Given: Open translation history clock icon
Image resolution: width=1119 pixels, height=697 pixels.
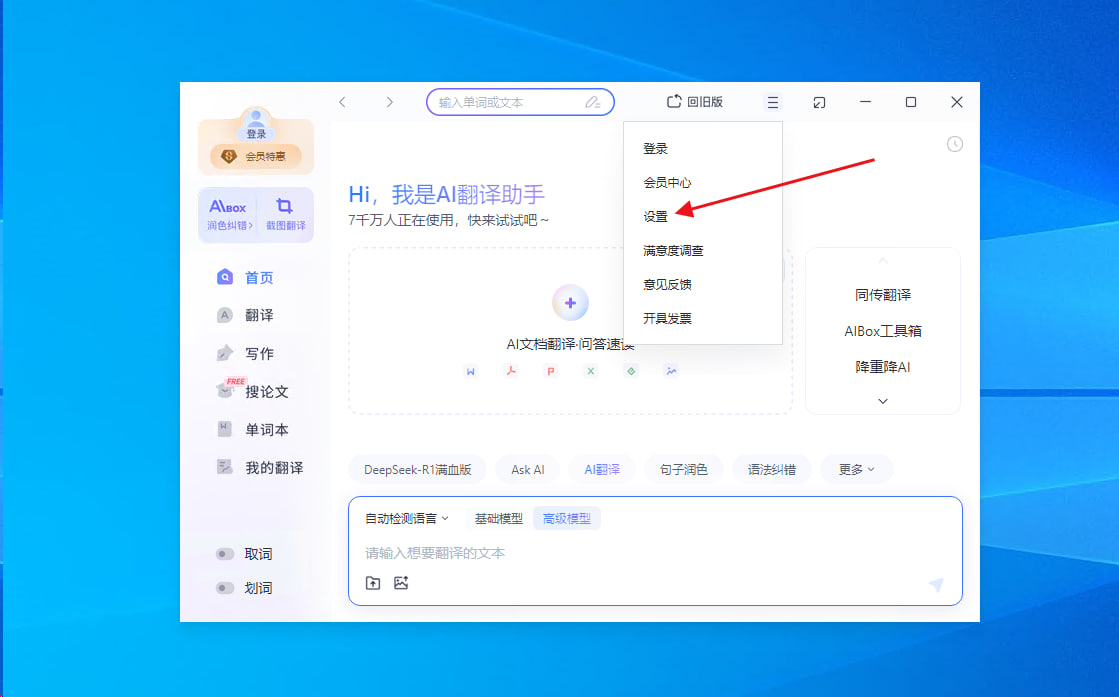Looking at the screenshot, I should click(954, 144).
